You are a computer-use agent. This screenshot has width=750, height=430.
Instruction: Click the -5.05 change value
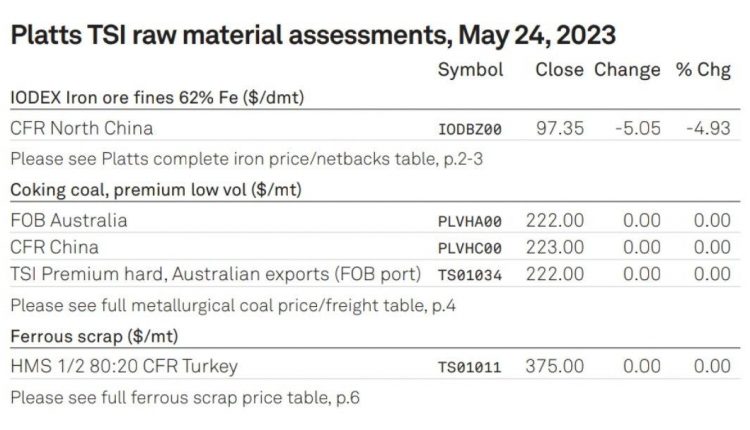pyautogui.click(x=638, y=128)
